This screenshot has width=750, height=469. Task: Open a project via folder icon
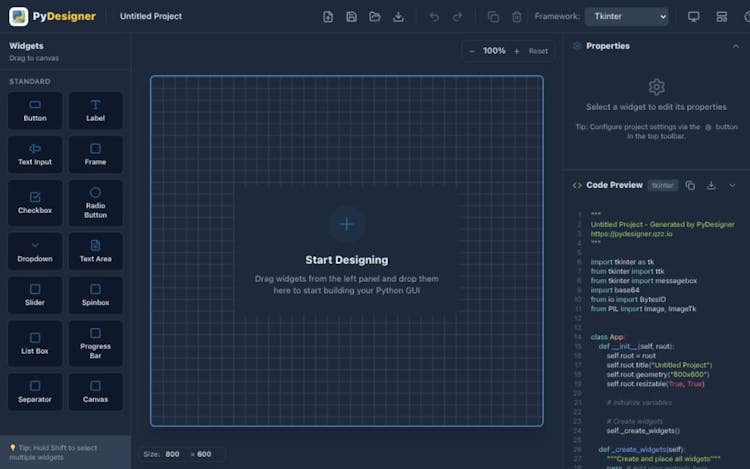(375, 17)
